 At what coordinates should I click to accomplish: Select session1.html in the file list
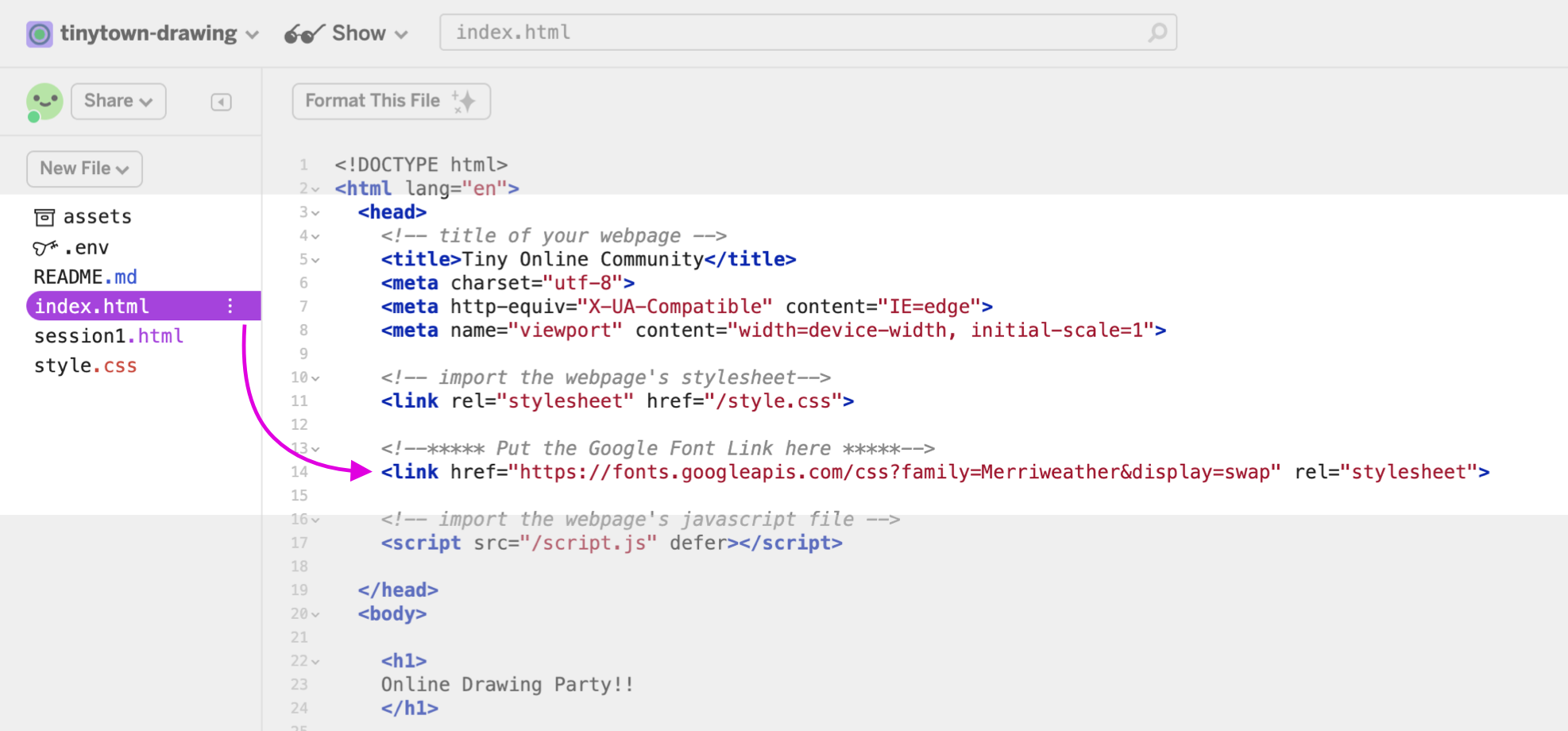click(x=108, y=335)
